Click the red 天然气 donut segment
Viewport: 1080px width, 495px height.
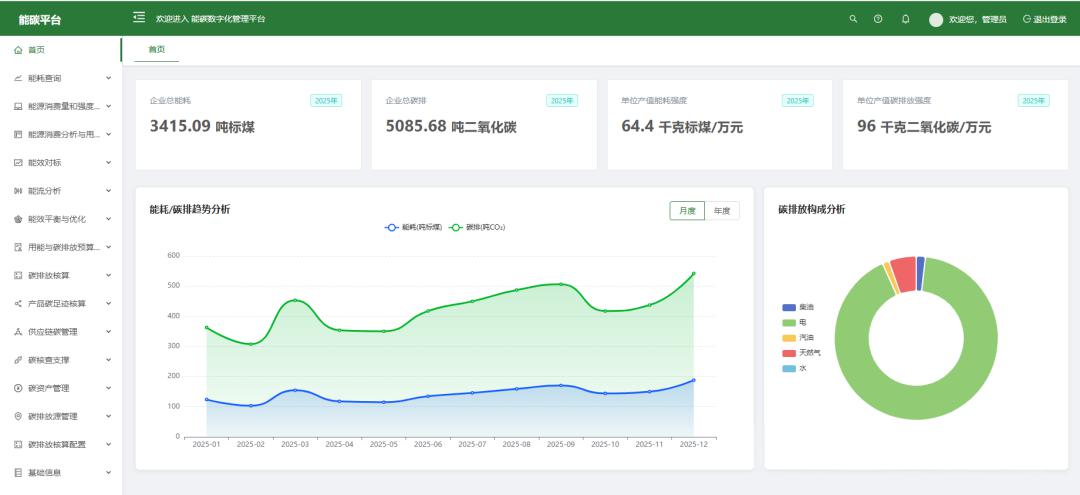[904, 275]
